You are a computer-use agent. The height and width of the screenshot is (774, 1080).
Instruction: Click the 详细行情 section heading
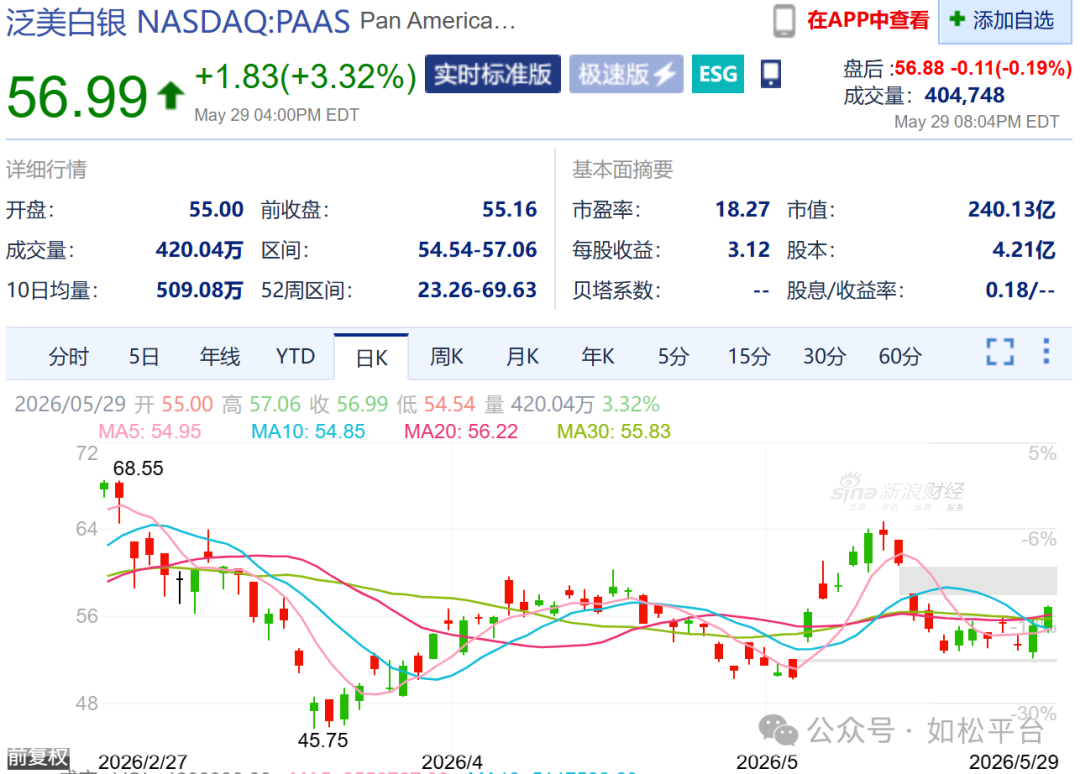pyautogui.click(x=46, y=169)
